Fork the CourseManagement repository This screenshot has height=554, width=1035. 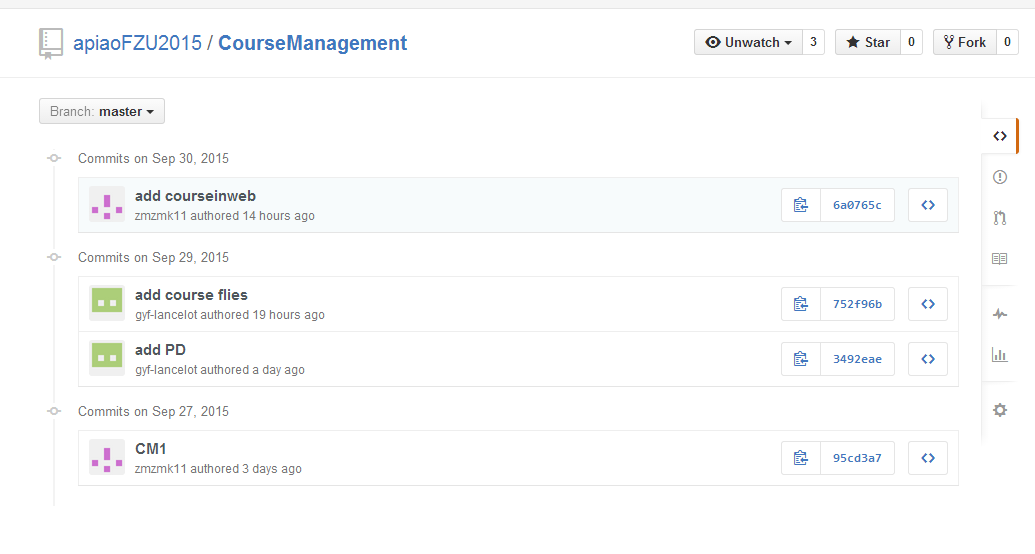pos(964,42)
